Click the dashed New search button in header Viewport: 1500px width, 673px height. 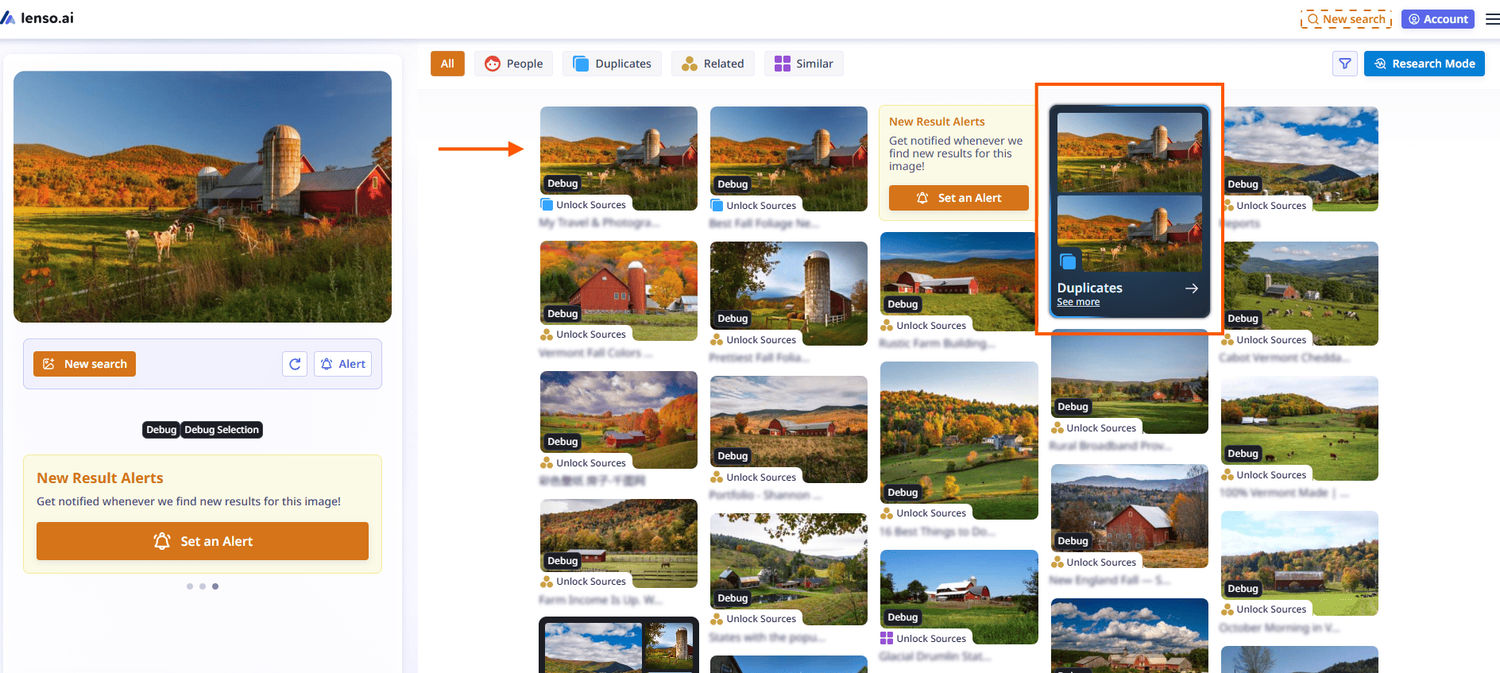(1346, 19)
